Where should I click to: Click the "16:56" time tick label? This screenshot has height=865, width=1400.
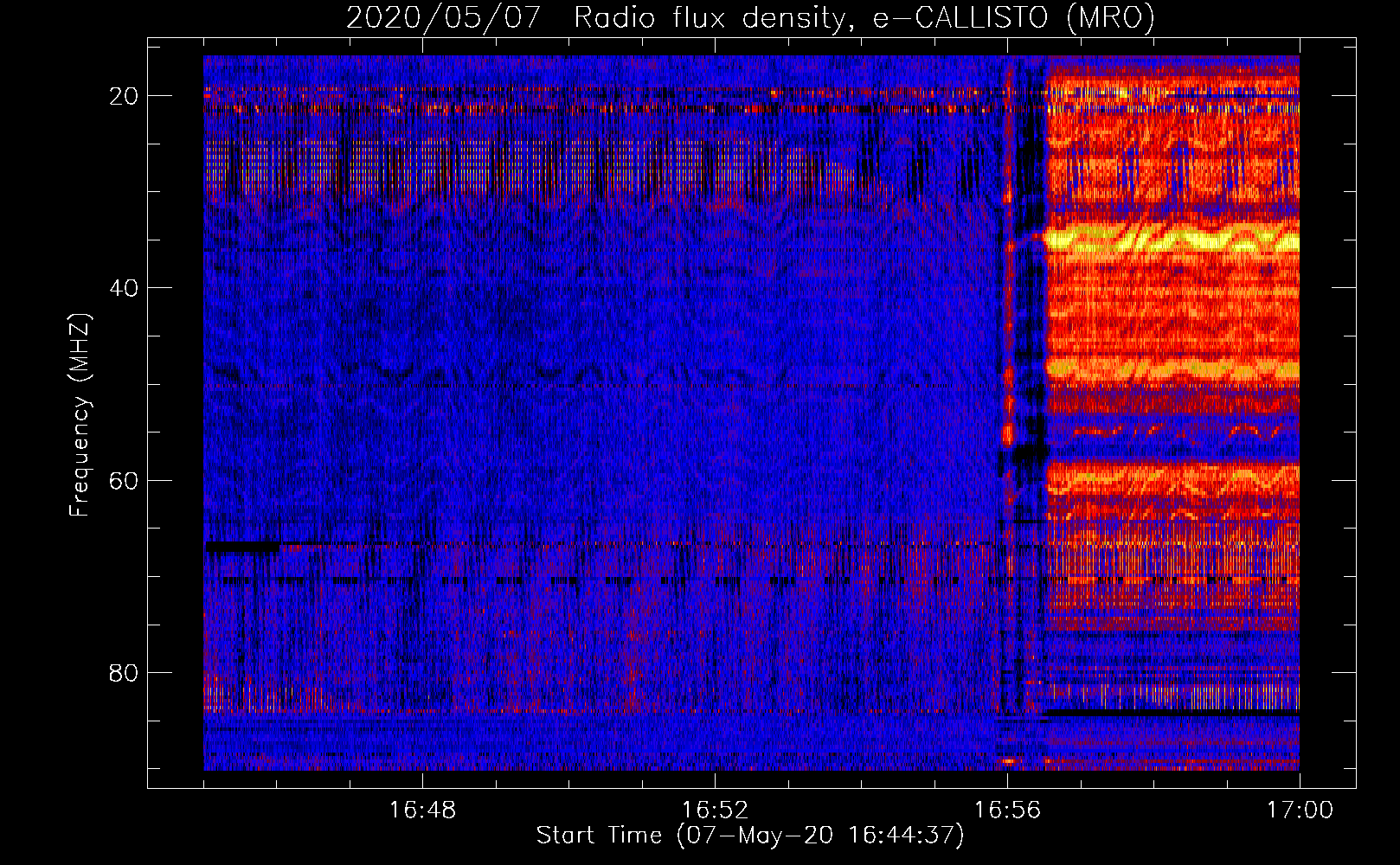point(1007,811)
